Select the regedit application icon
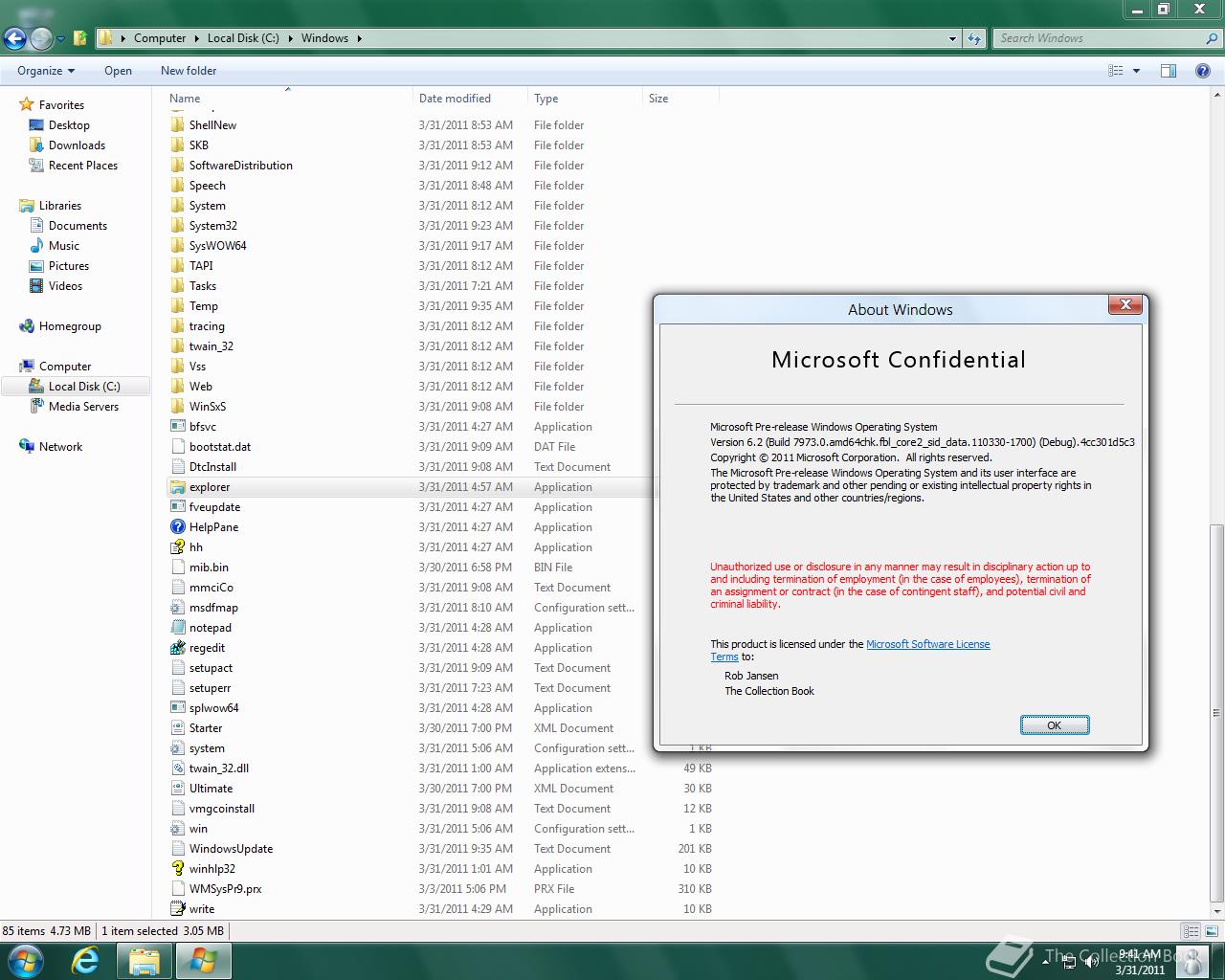This screenshot has height=980, width=1225. (x=177, y=648)
